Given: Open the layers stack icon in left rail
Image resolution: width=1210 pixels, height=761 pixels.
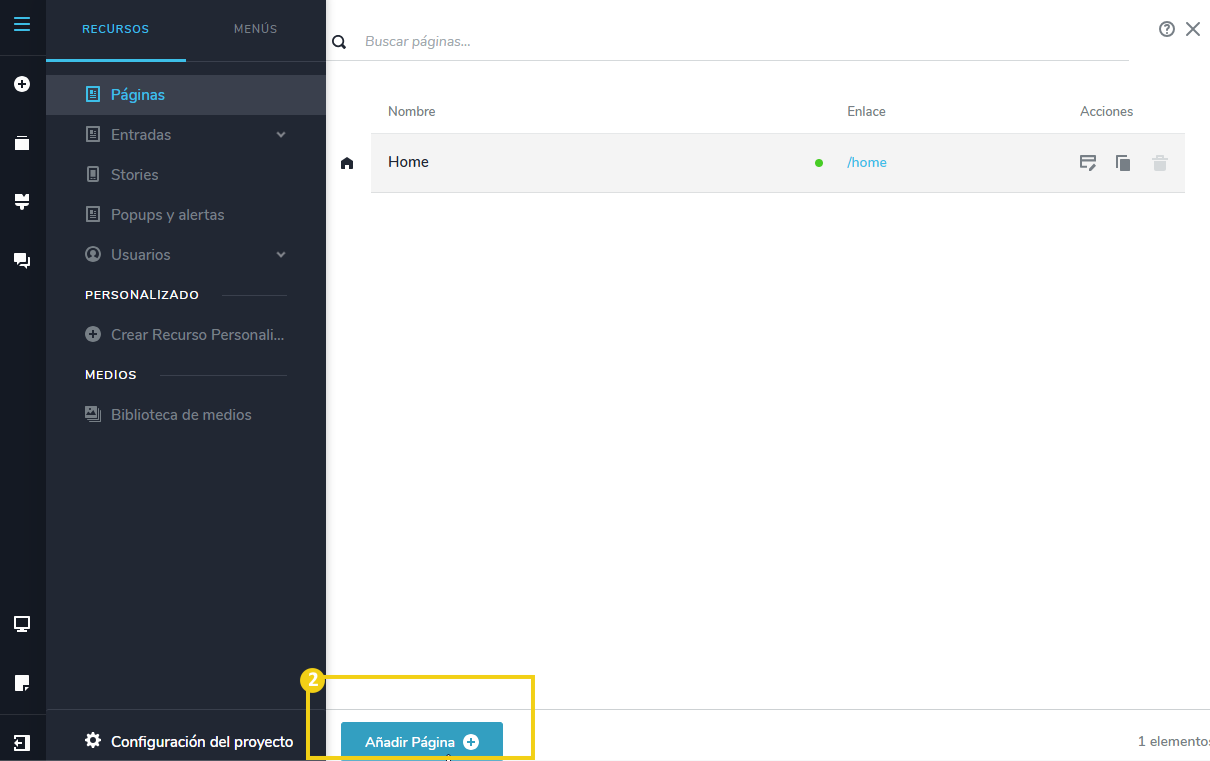Looking at the screenshot, I should (22, 143).
